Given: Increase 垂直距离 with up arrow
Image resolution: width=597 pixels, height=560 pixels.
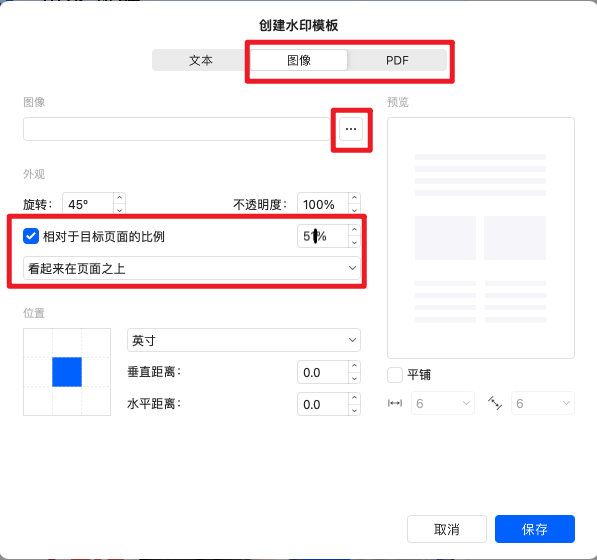Looking at the screenshot, I should point(354,366).
